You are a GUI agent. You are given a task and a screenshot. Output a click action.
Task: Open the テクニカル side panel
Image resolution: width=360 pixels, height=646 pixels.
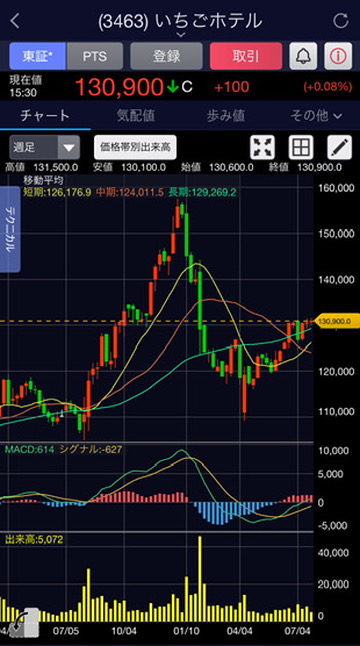point(10,229)
